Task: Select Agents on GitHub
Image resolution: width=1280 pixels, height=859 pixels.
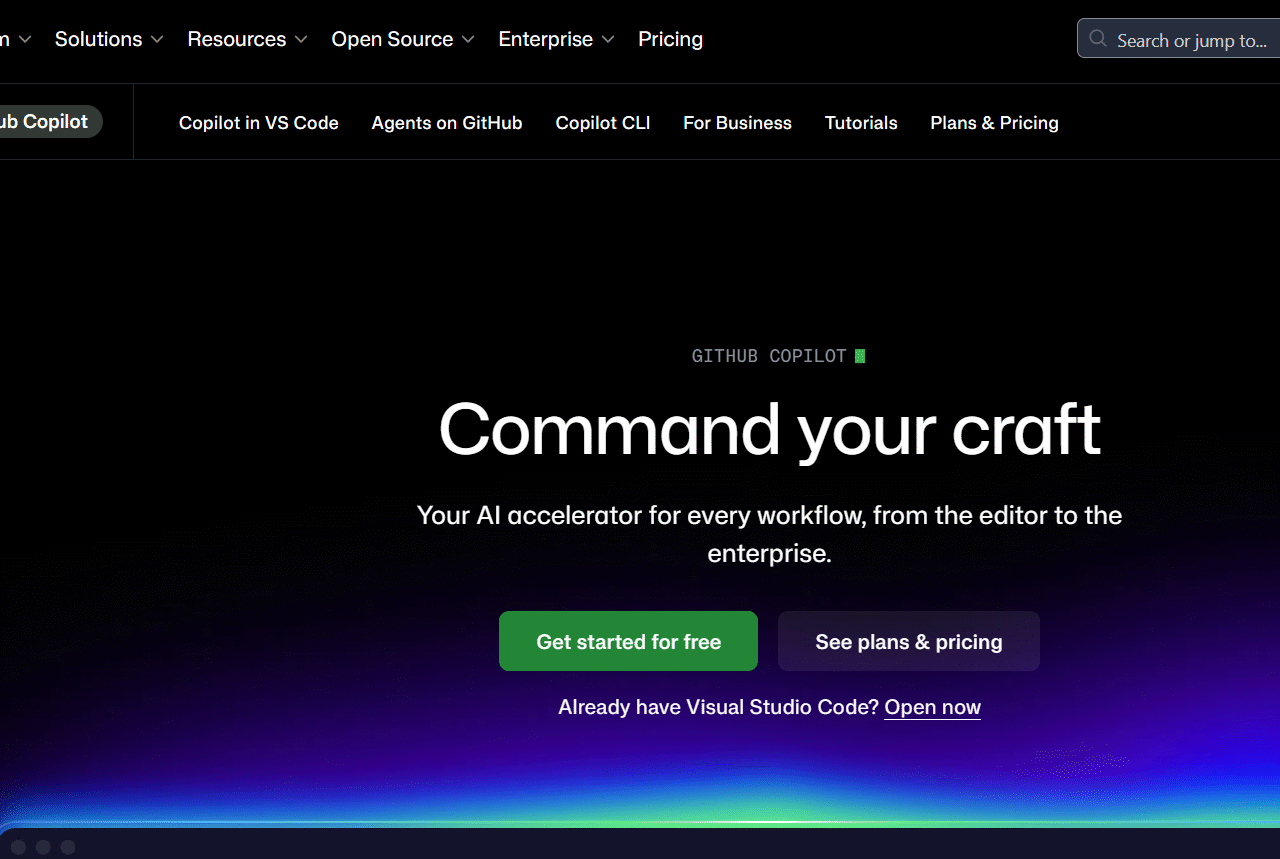Action: pos(446,122)
